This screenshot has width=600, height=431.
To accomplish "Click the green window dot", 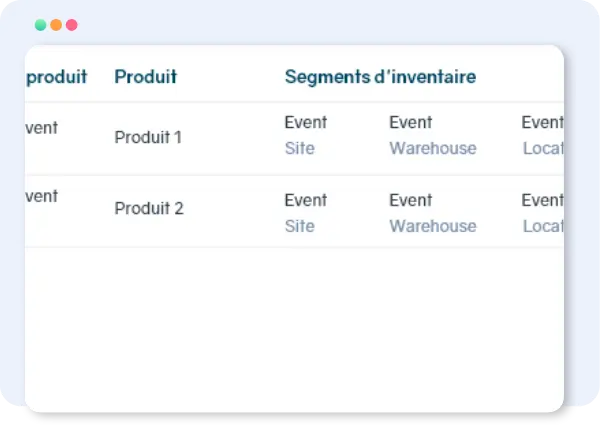I will 40,25.
